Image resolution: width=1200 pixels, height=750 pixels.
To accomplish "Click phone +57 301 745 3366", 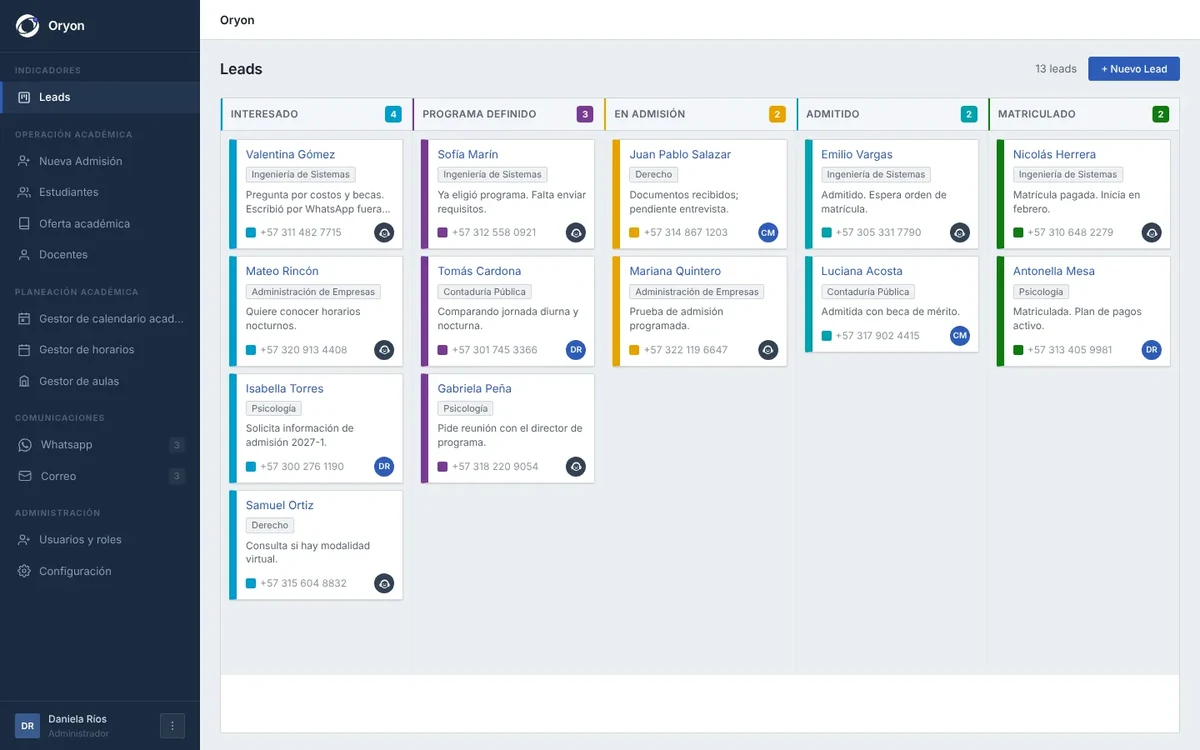I will (495, 350).
